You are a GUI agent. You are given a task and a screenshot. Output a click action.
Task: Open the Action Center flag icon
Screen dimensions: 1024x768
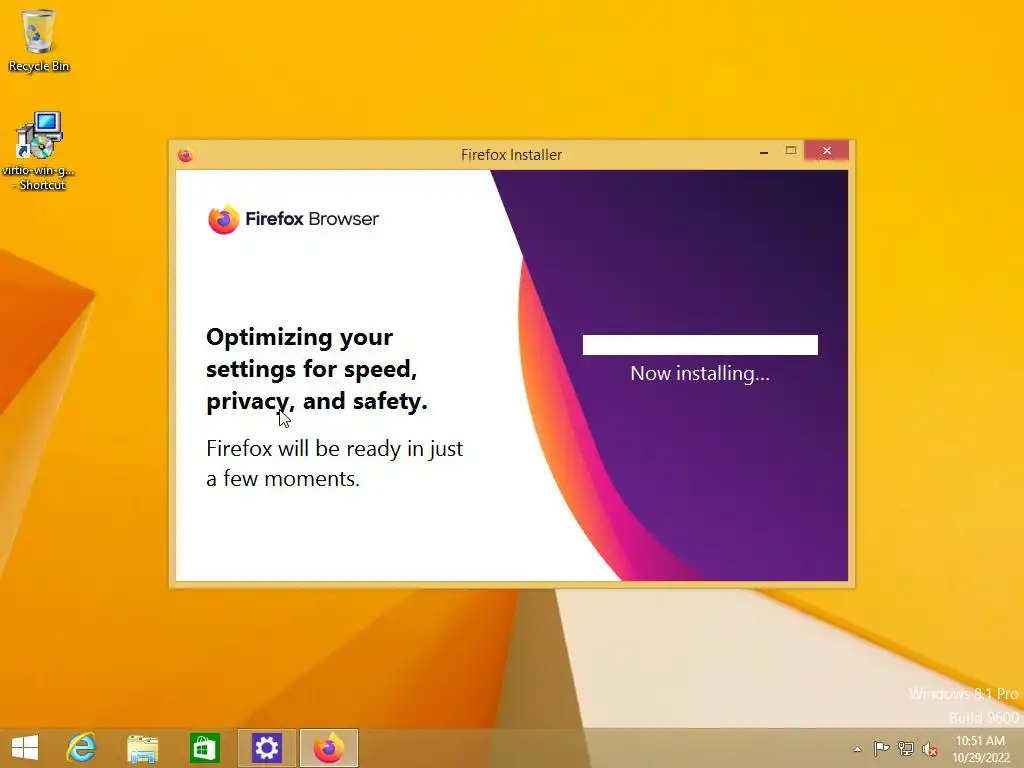pos(881,748)
